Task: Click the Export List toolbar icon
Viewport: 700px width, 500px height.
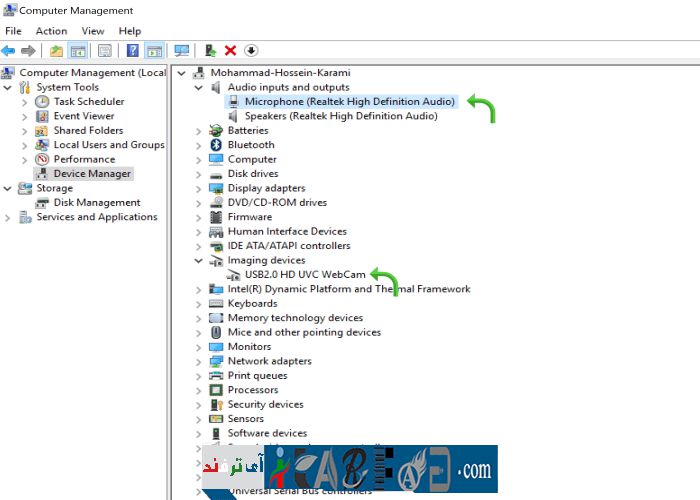Action: click(105, 51)
